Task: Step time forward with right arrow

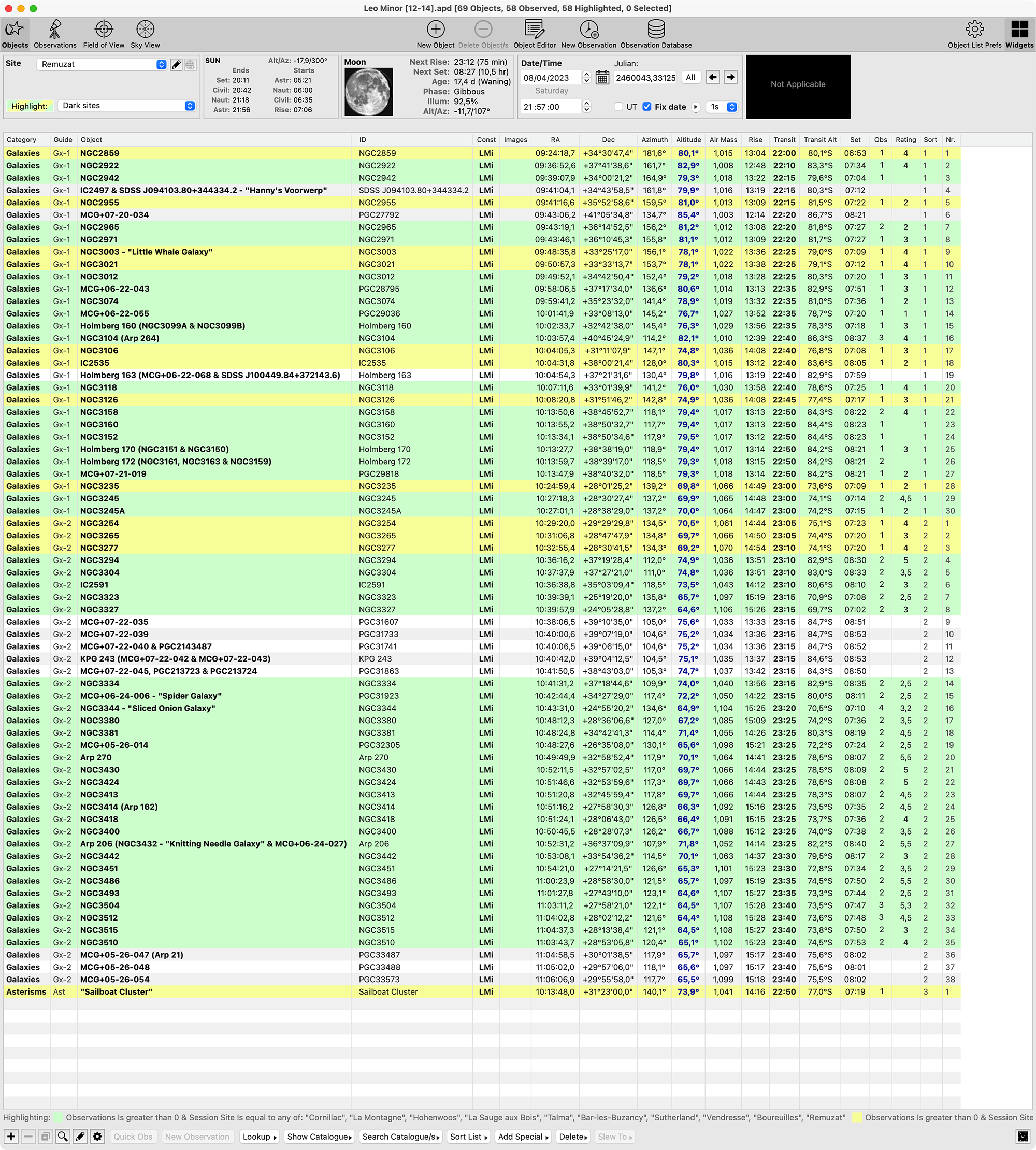Action: [730, 77]
